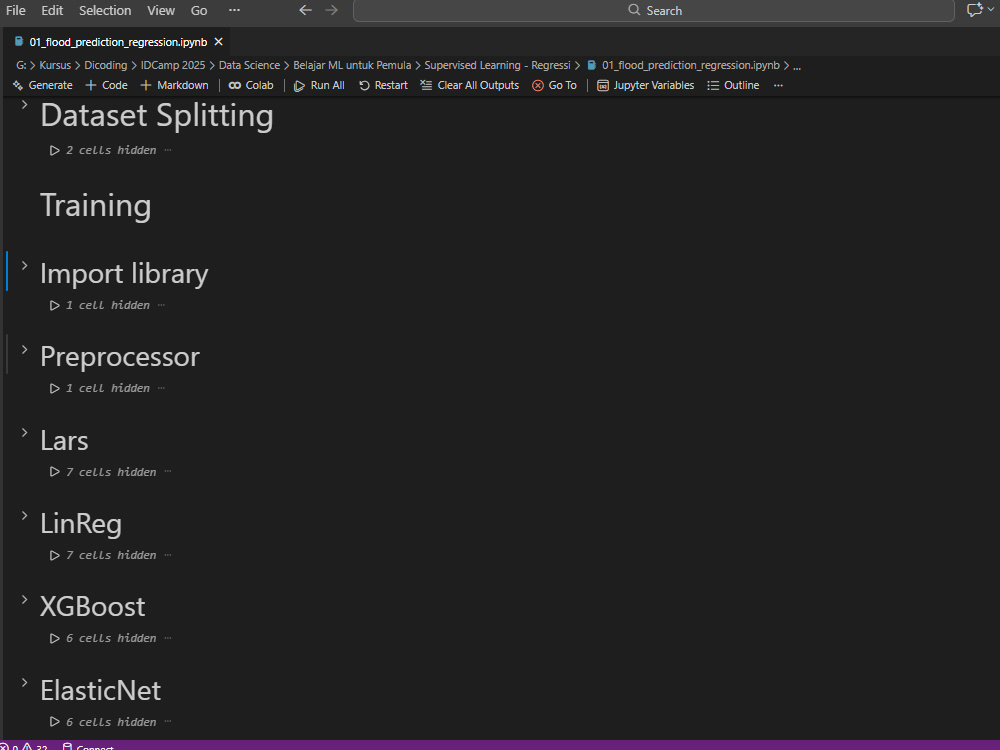Open the File menu
The height and width of the screenshot is (750, 1000).
[x=15, y=10]
